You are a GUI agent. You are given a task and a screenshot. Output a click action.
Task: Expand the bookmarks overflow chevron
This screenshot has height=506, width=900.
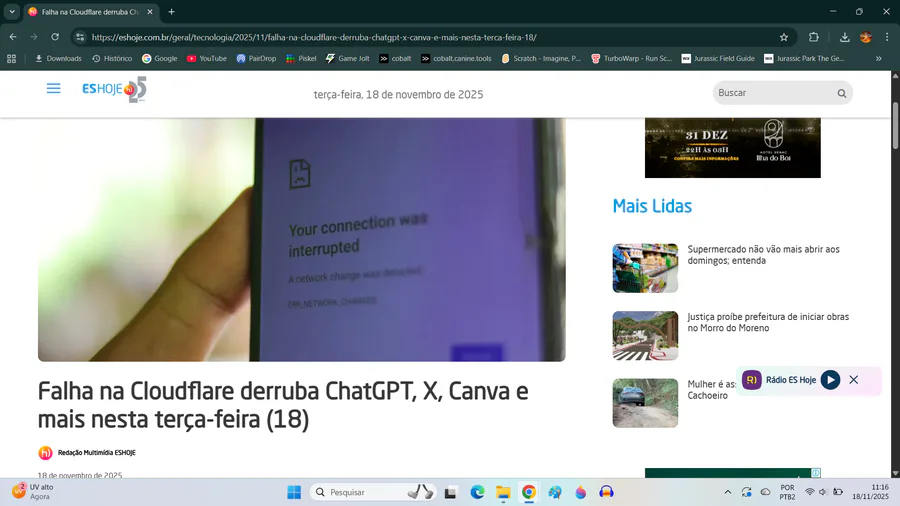pos(878,59)
